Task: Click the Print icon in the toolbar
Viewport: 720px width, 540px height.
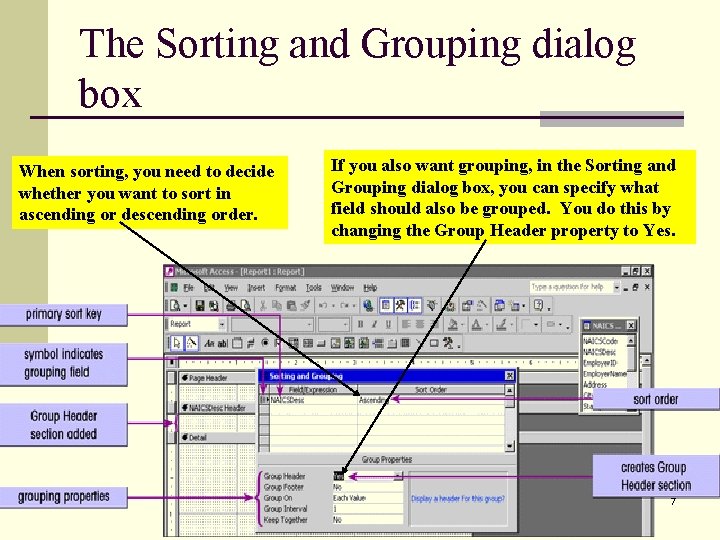Action: 231,305
